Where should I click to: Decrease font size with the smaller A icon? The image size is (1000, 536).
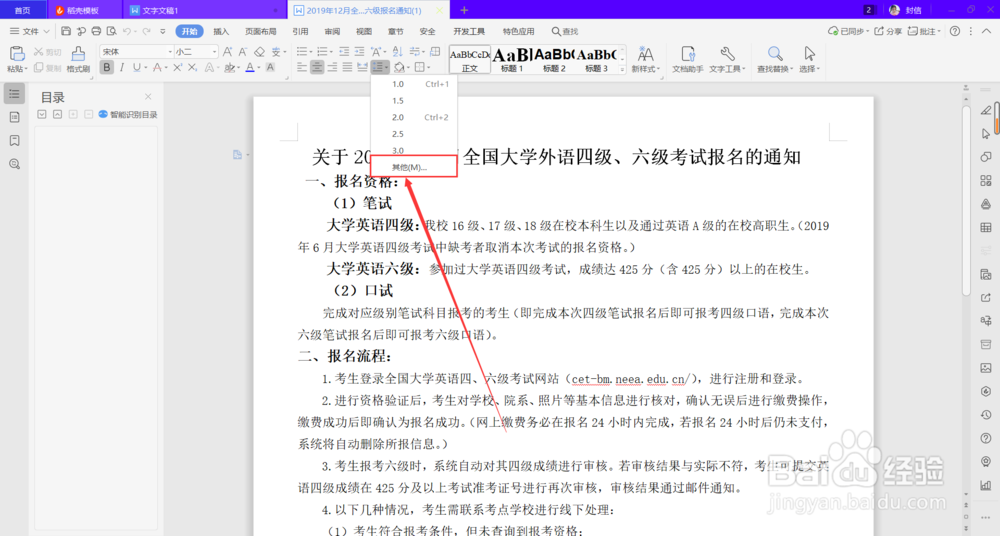click(243, 52)
